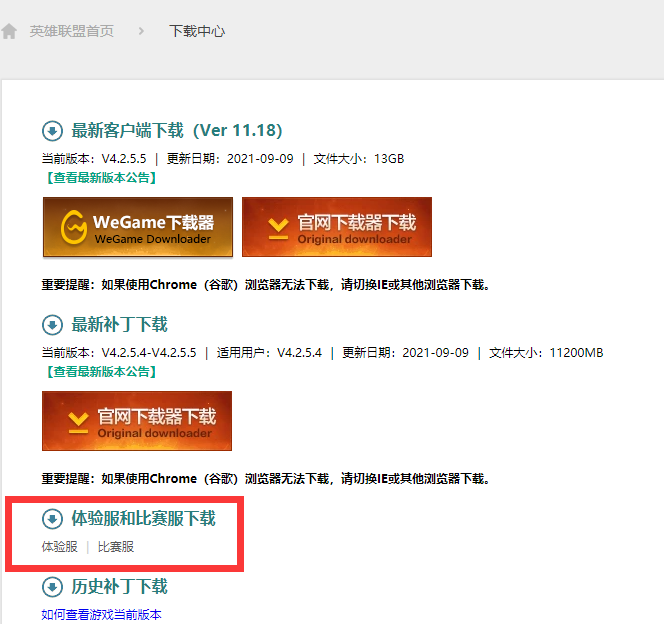Click the WeGame logo icon on button
Image resolution: width=664 pixels, height=624 pixels.
click(x=74, y=227)
